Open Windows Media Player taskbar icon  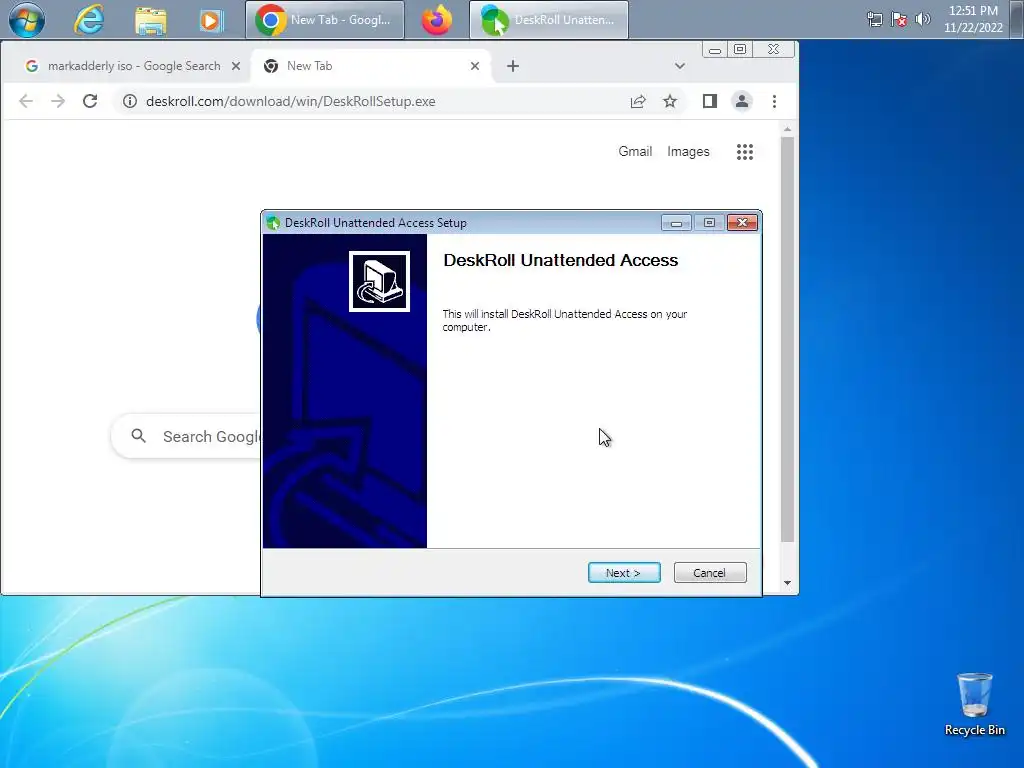tap(210, 20)
